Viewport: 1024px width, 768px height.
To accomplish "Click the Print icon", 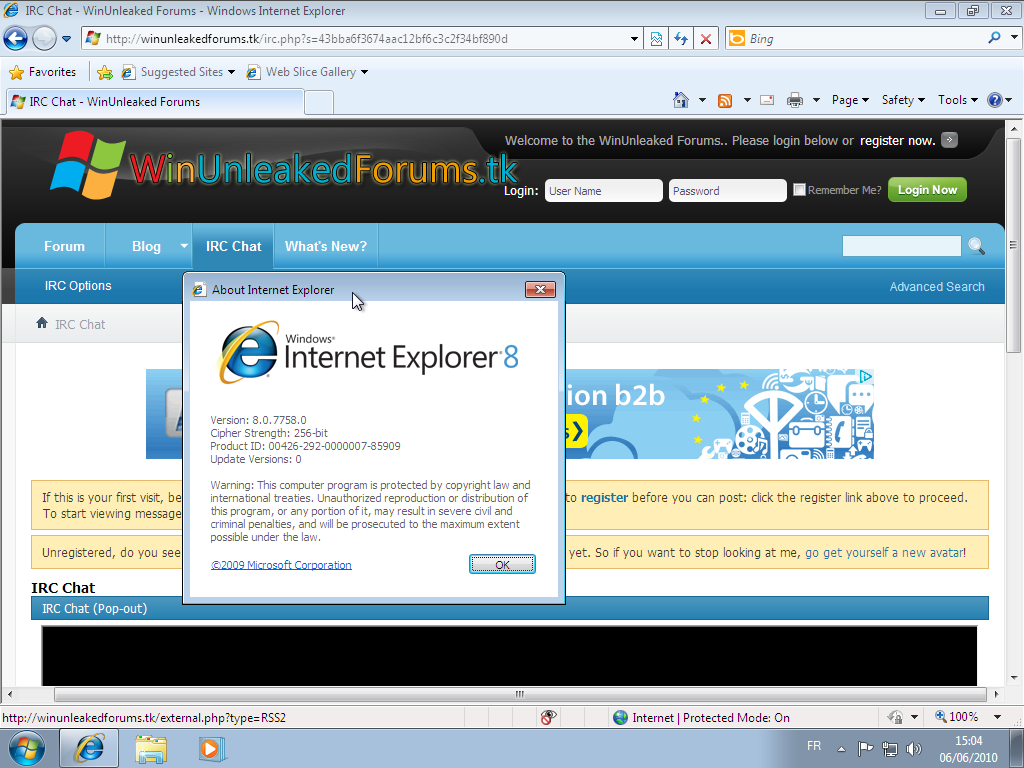I will pos(795,100).
